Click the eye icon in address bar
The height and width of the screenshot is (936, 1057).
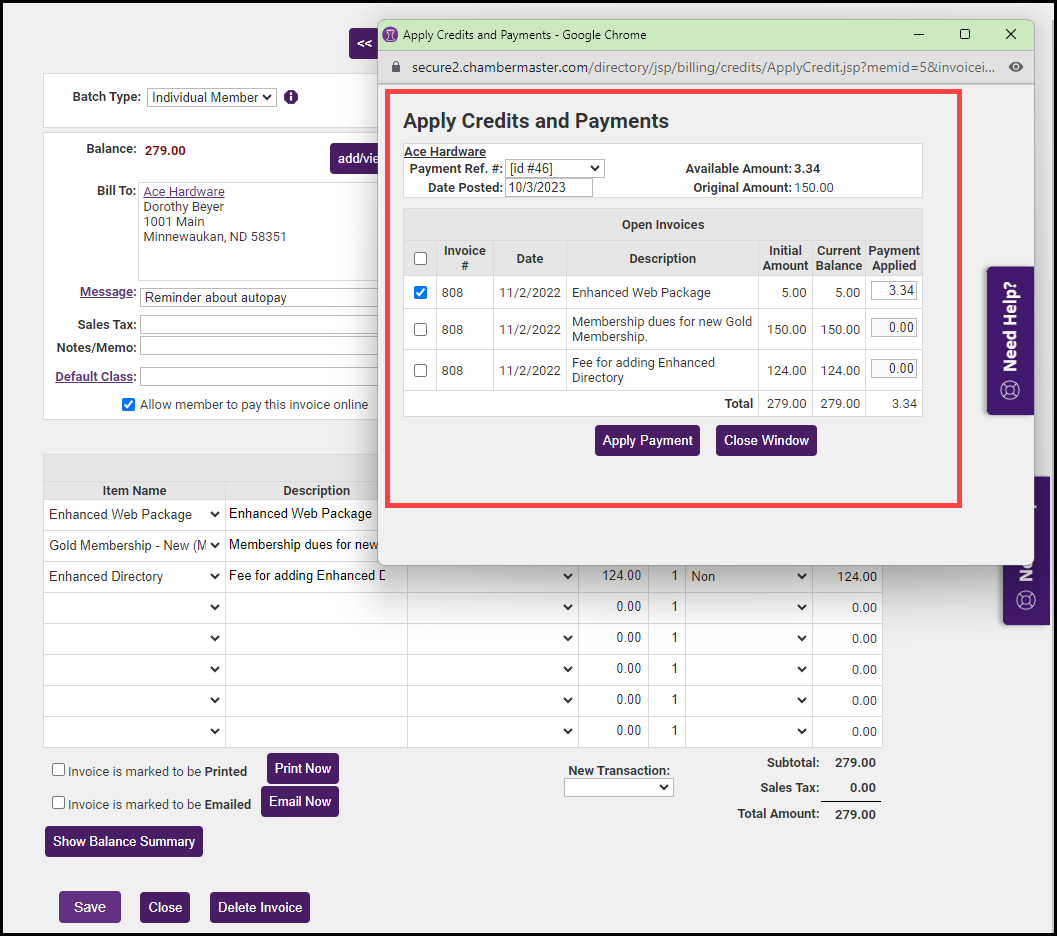[x=1016, y=67]
